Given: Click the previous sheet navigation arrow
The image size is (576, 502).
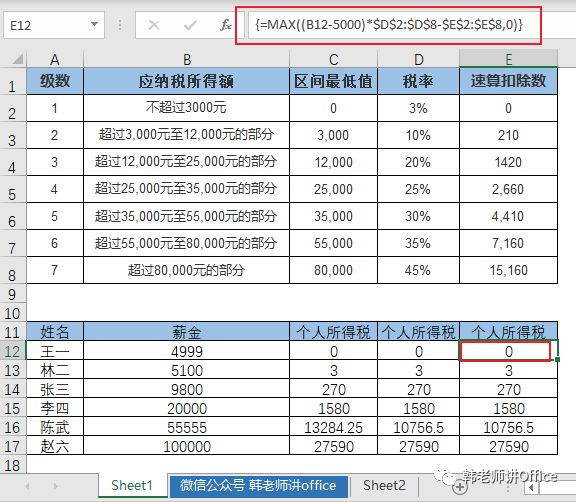Looking at the screenshot, I should click(x=28, y=487).
